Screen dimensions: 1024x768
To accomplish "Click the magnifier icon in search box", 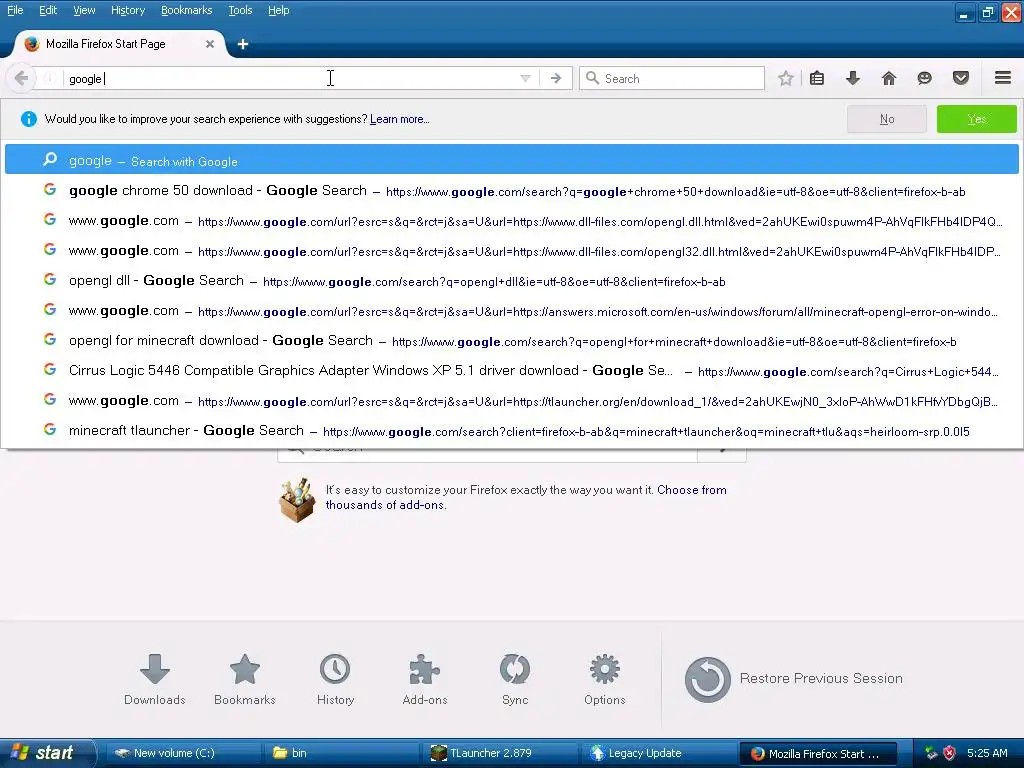I will pyautogui.click(x=592, y=78).
